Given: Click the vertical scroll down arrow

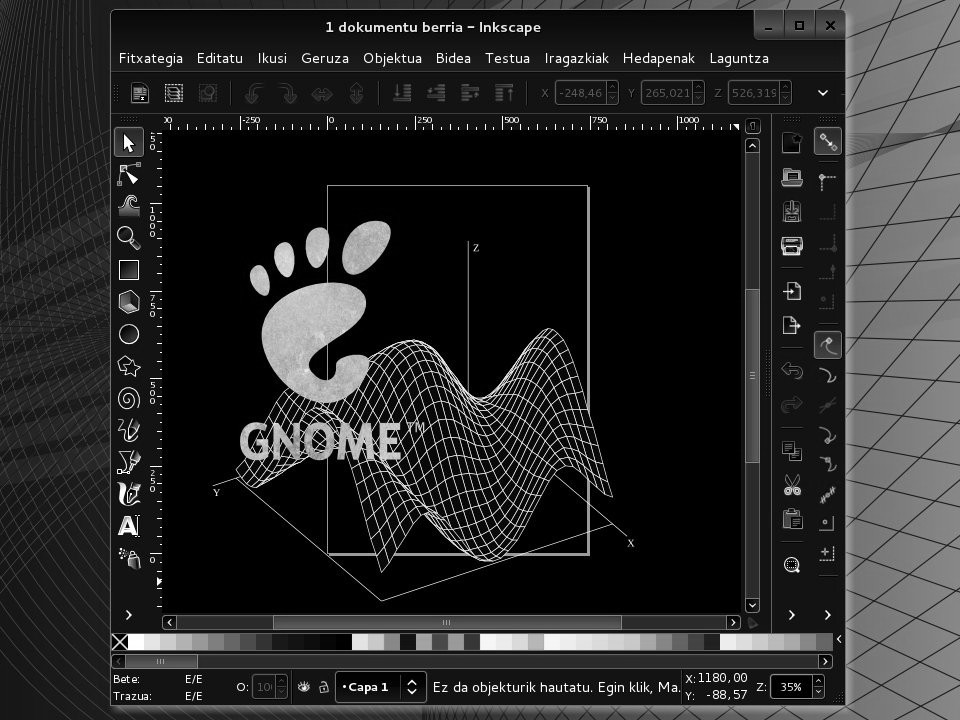Looking at the screenshot, I should (752, 605).
